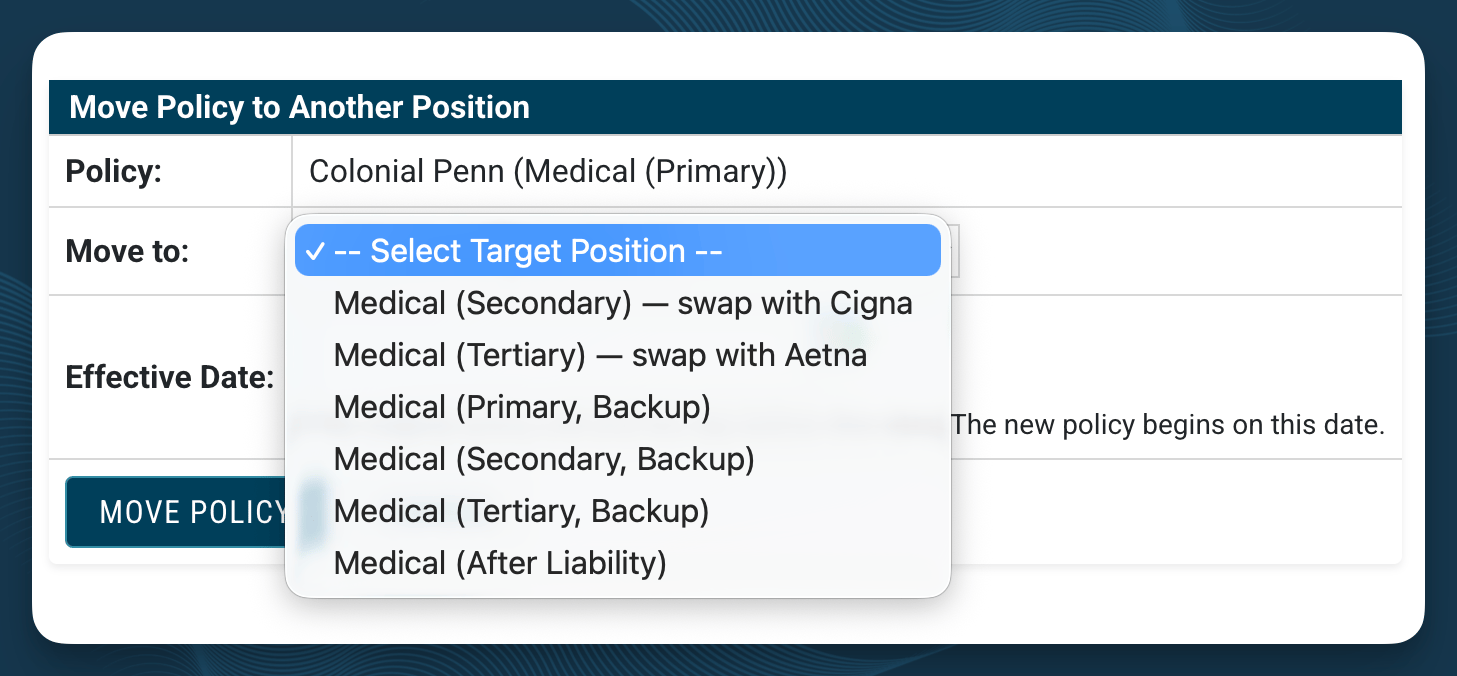Click the Effective Date: field label
Screen dimensions: 1457x676
(169, 377)
